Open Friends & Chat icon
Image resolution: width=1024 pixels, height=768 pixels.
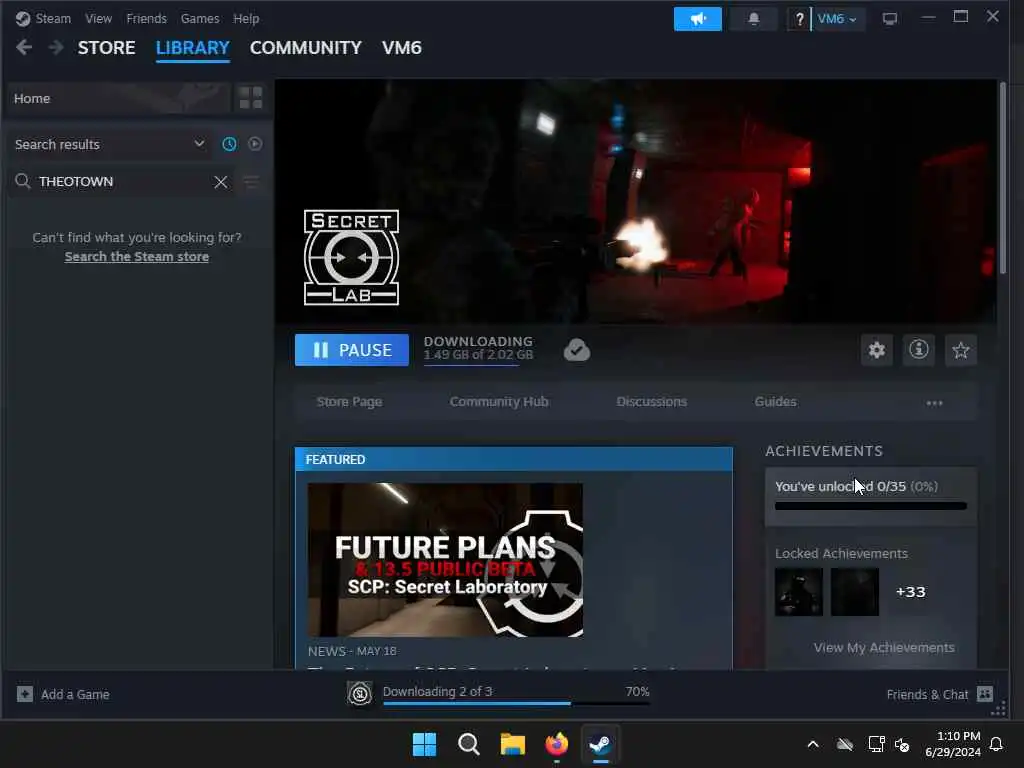985,694
